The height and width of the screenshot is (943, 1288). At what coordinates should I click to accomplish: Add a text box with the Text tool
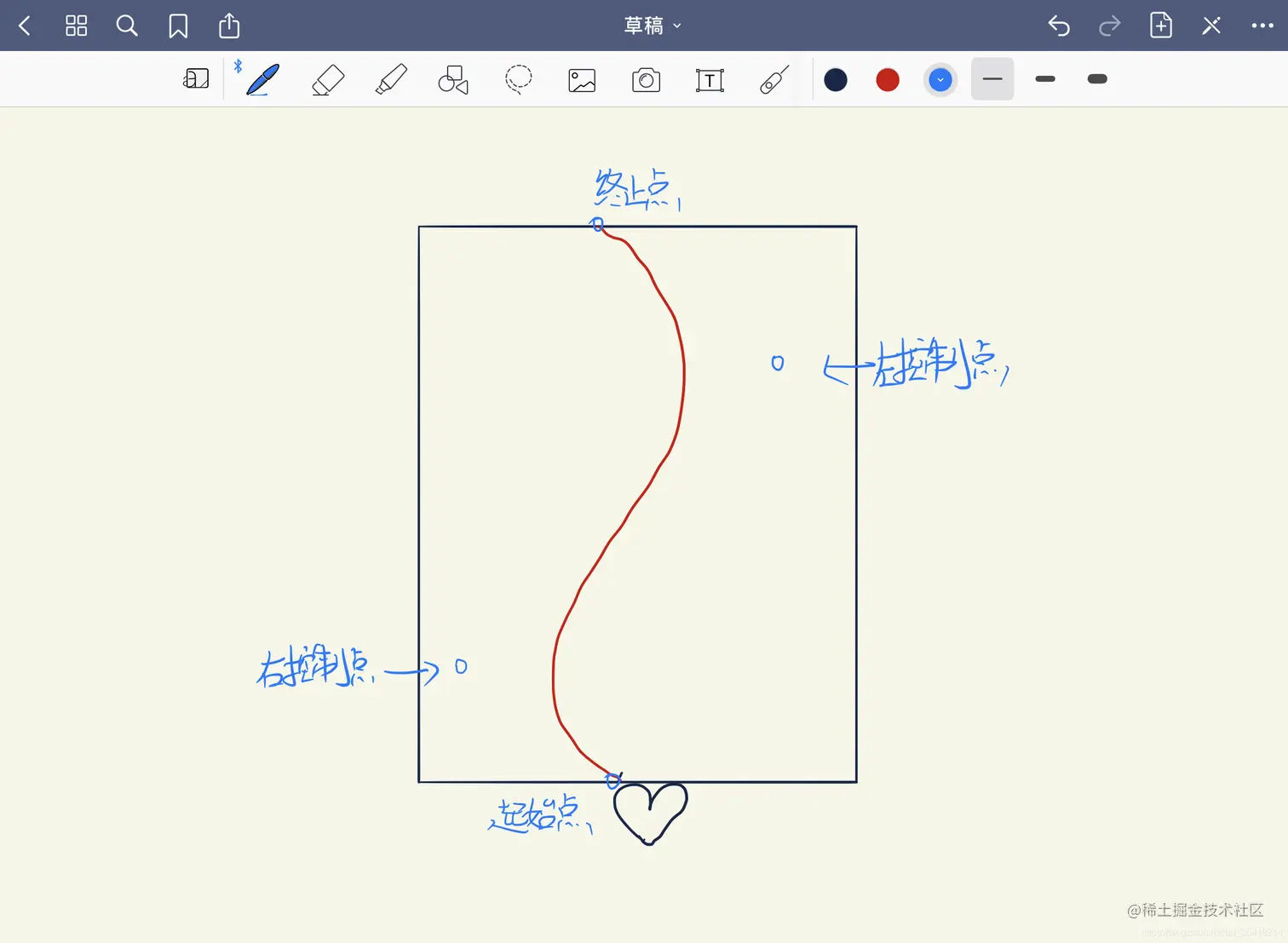pos(710,78)
